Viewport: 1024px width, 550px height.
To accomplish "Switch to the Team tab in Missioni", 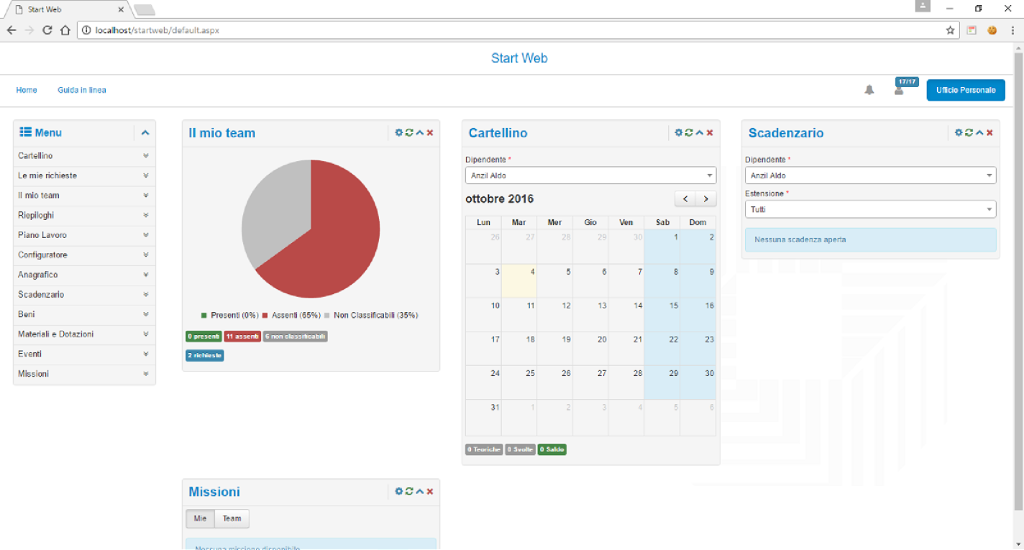I will point(231,519).
